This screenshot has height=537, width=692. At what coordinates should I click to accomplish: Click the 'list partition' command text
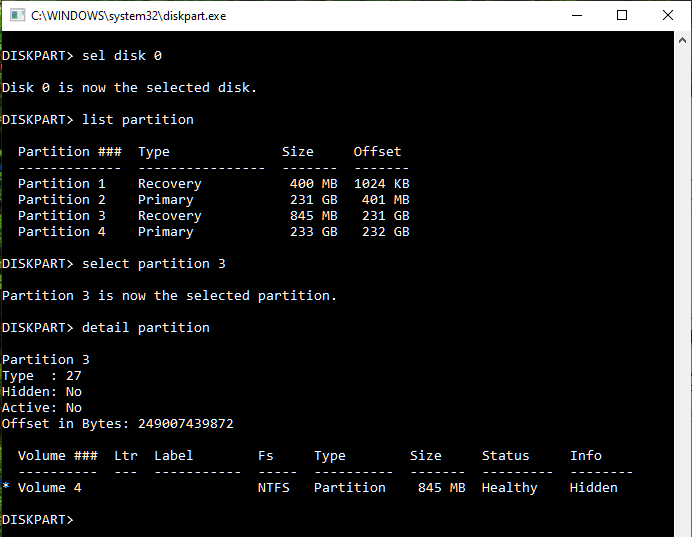point(138,120)
